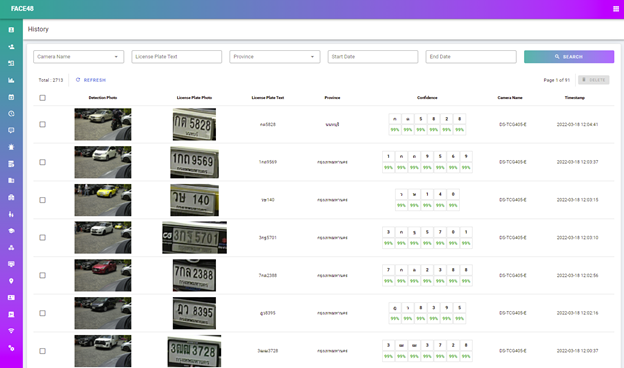Click the Timestamp column header
Viewport: 624px width, 368px height.
point(575,97)
